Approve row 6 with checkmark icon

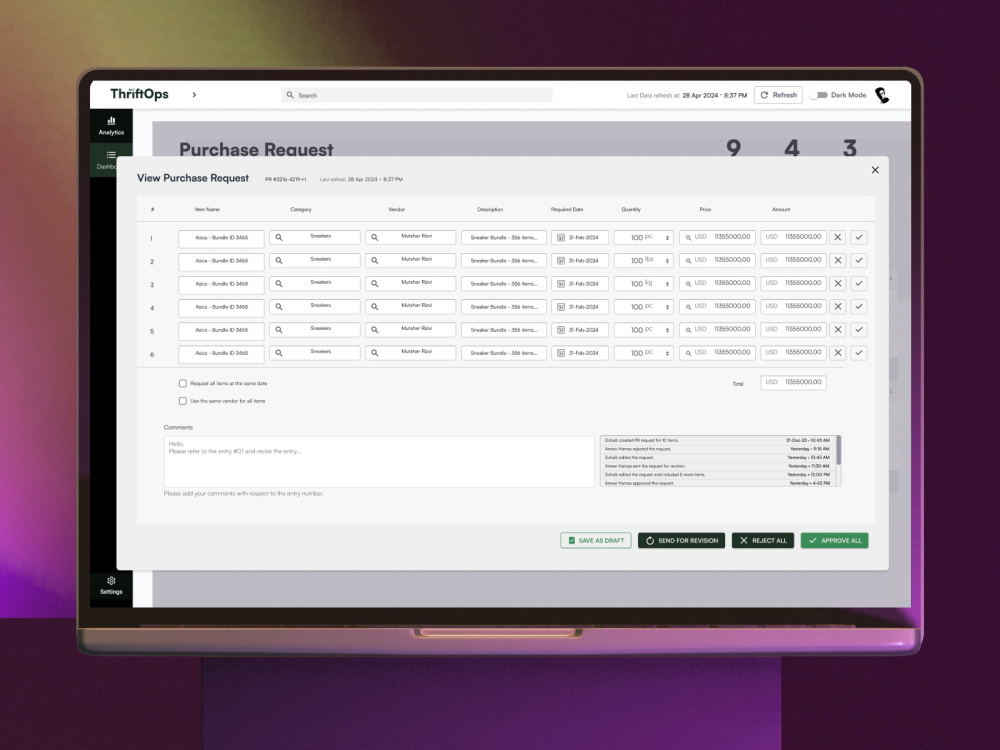pyautogui.click(x=859, y=353)
